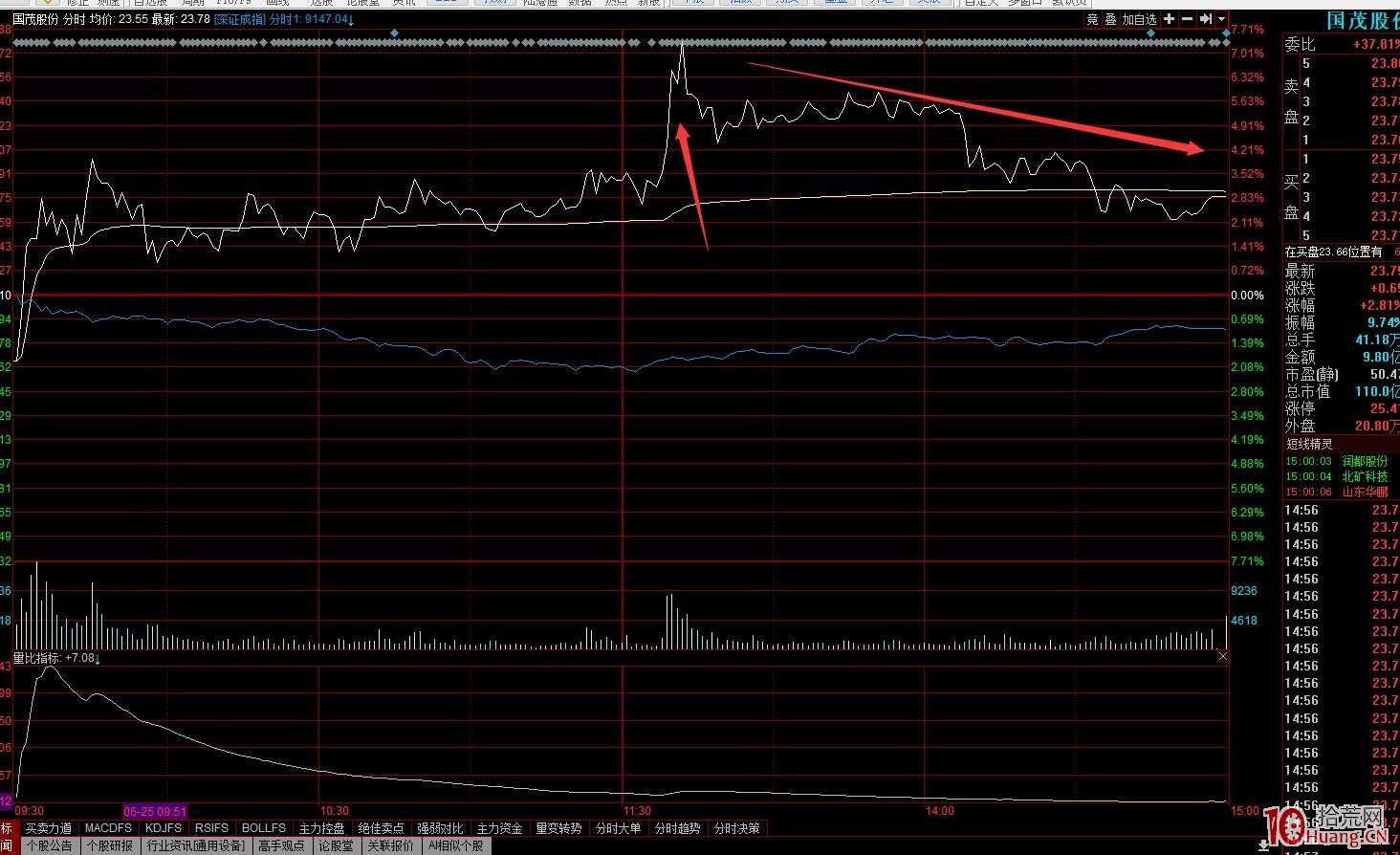This screenshot has height=855, width=1400.
Task: Open the 绝佳卖点 tab
Action: (381, 828)
